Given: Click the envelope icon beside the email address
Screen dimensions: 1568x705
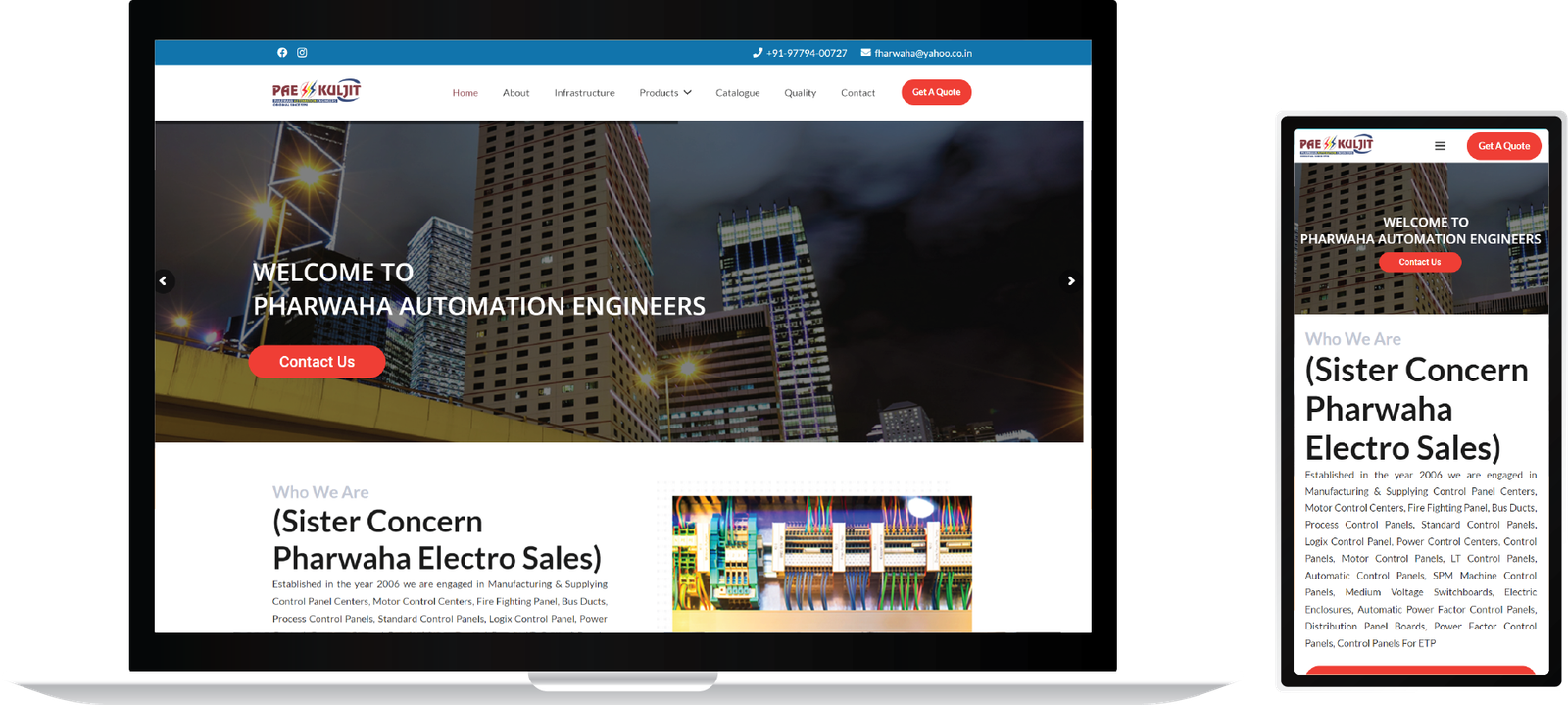Looking at the screenshot, I should (865, 53).
